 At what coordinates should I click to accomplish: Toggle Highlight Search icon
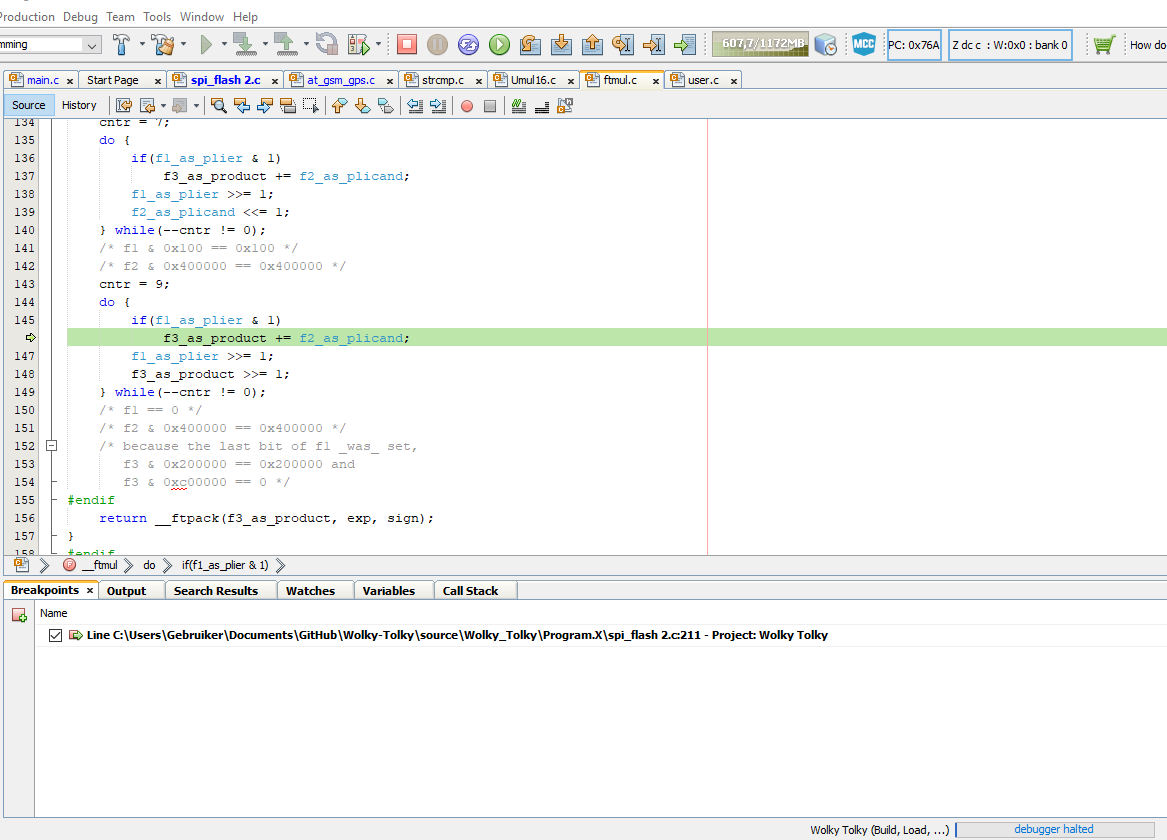(x=287, y=106)
